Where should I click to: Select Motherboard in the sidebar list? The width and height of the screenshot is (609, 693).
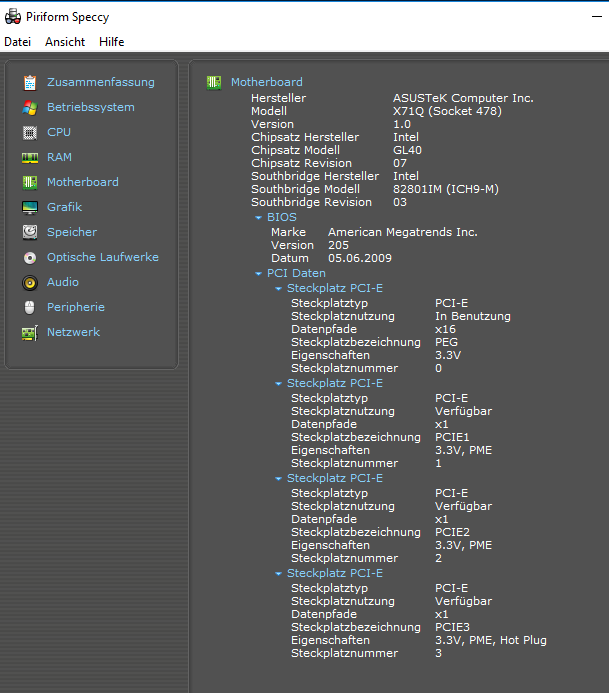(x=83, y=182)
